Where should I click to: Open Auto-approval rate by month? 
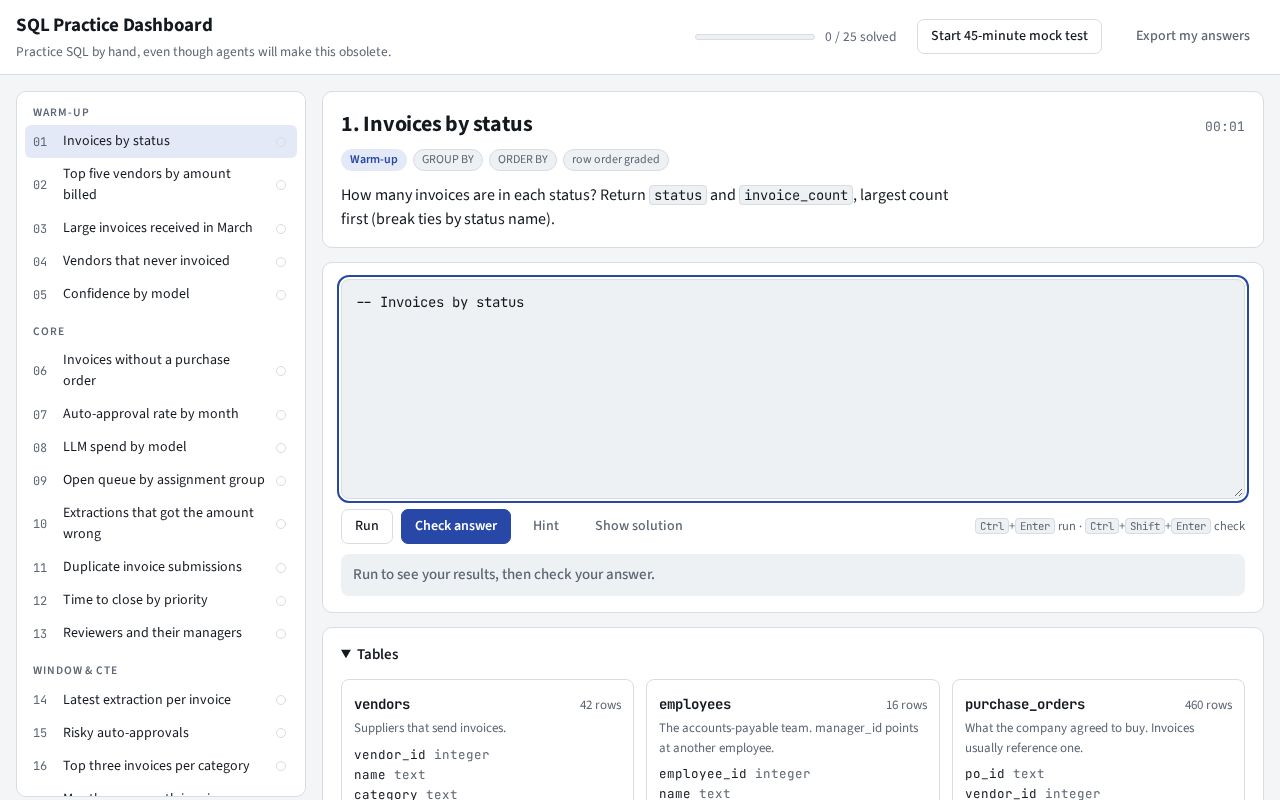pyautogui.click(x=161, y=414)
